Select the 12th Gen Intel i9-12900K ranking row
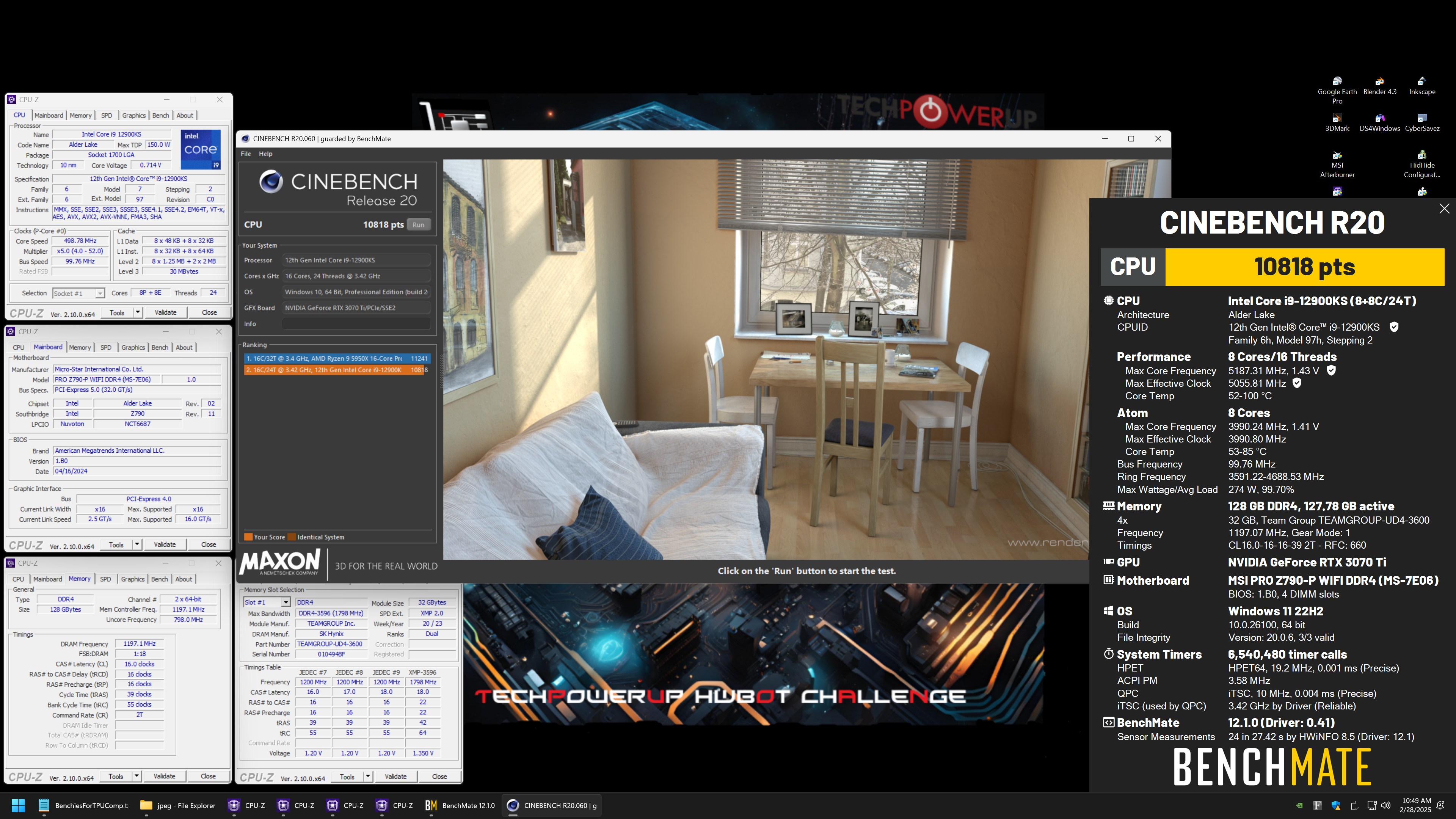The width and height of the screenshot is (1456, 819). tap(337, 370)
